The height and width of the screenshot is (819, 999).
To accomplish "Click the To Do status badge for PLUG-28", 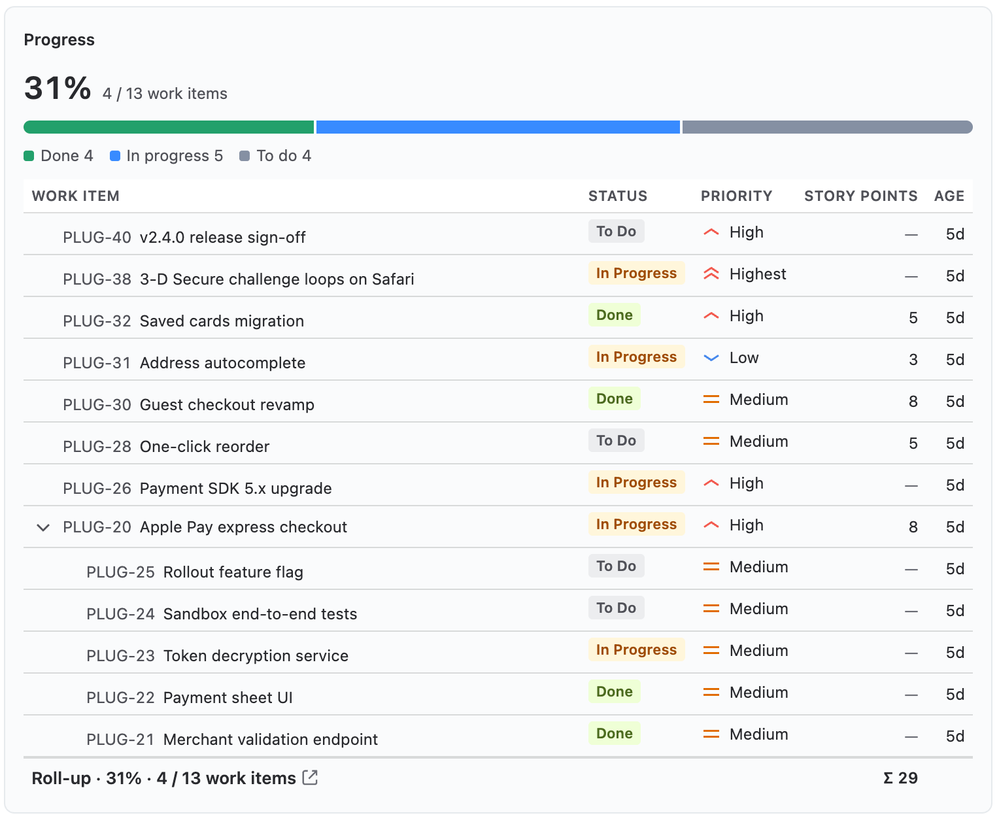I will coord(616,441).
